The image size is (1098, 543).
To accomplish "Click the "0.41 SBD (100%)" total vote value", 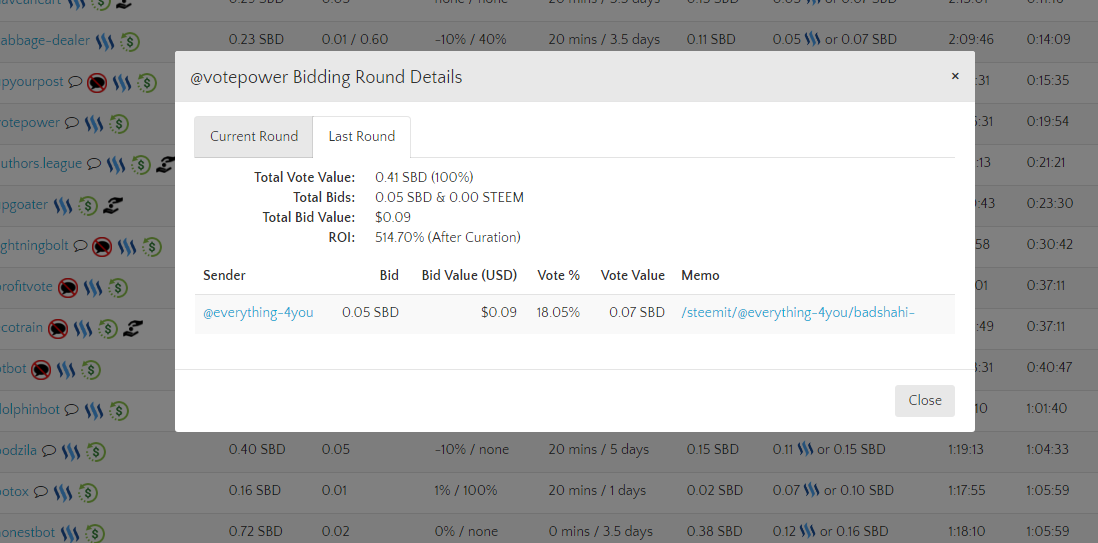I will [424, 177].
